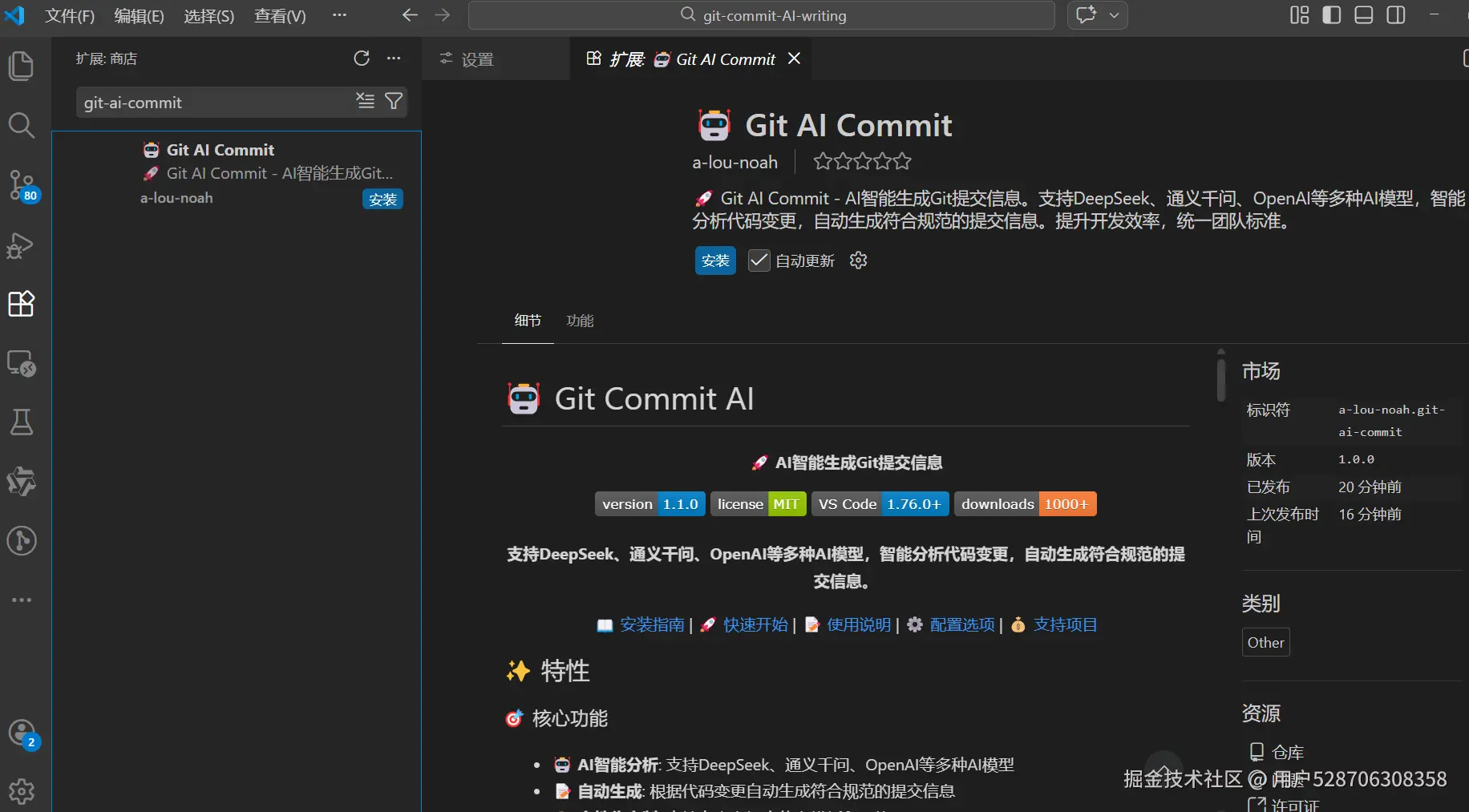Click the license MIT badge

(x=758, y=504)
